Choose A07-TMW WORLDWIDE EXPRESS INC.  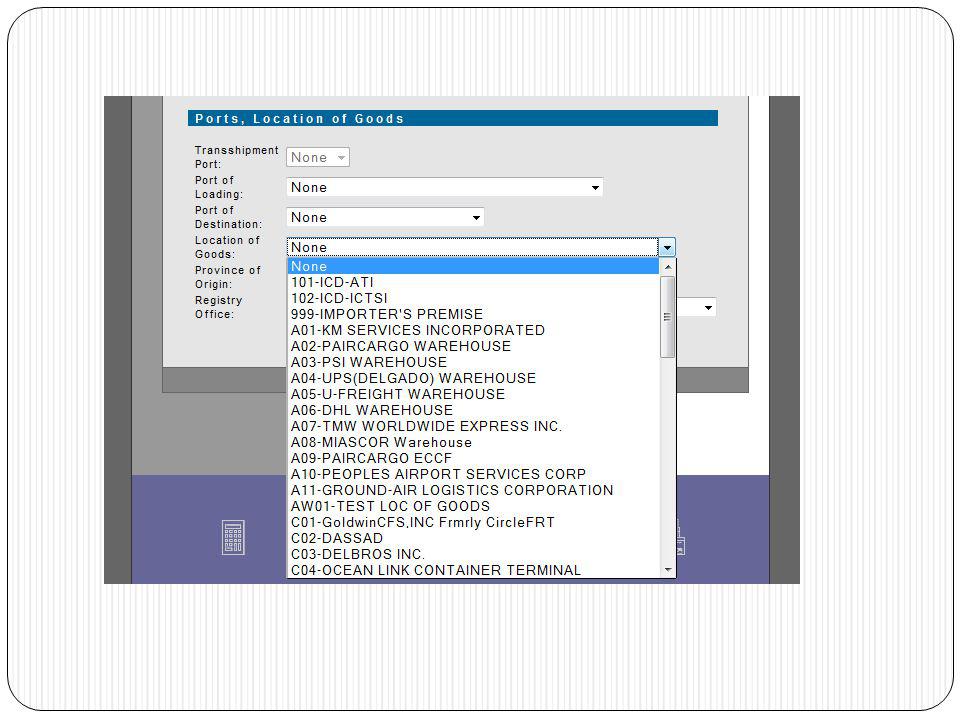(473, 426)
